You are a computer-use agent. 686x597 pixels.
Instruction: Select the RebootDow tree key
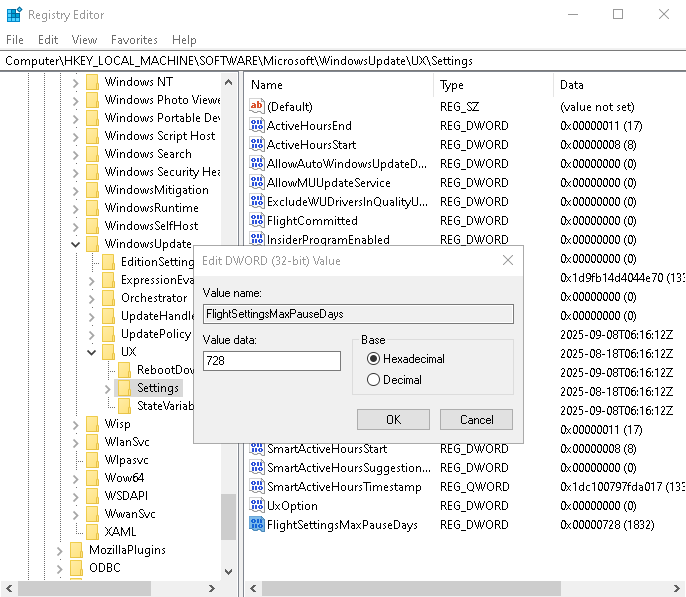(x=165, y=370)
